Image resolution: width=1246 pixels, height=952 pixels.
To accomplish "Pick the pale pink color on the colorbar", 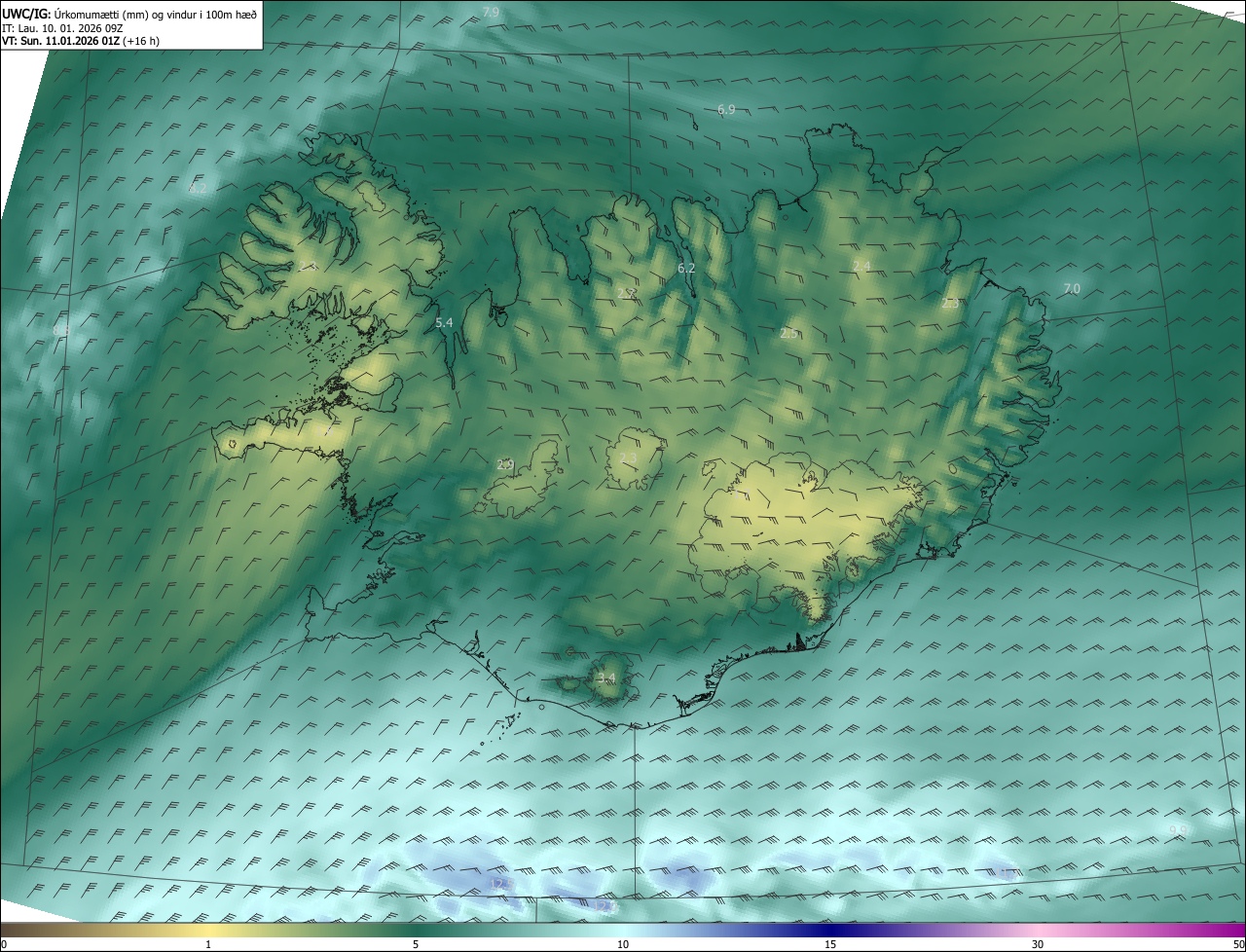I will point(1038,930).
